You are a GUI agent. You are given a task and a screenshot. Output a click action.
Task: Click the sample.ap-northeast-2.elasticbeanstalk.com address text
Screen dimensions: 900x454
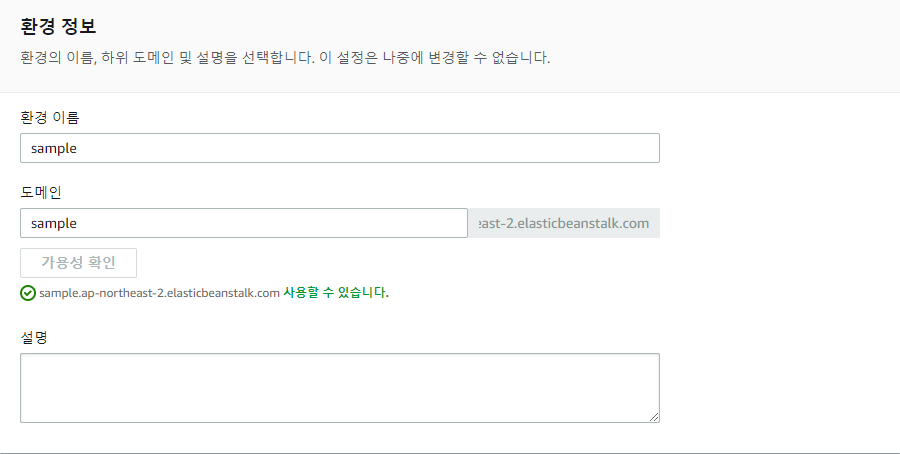(159, 293)
